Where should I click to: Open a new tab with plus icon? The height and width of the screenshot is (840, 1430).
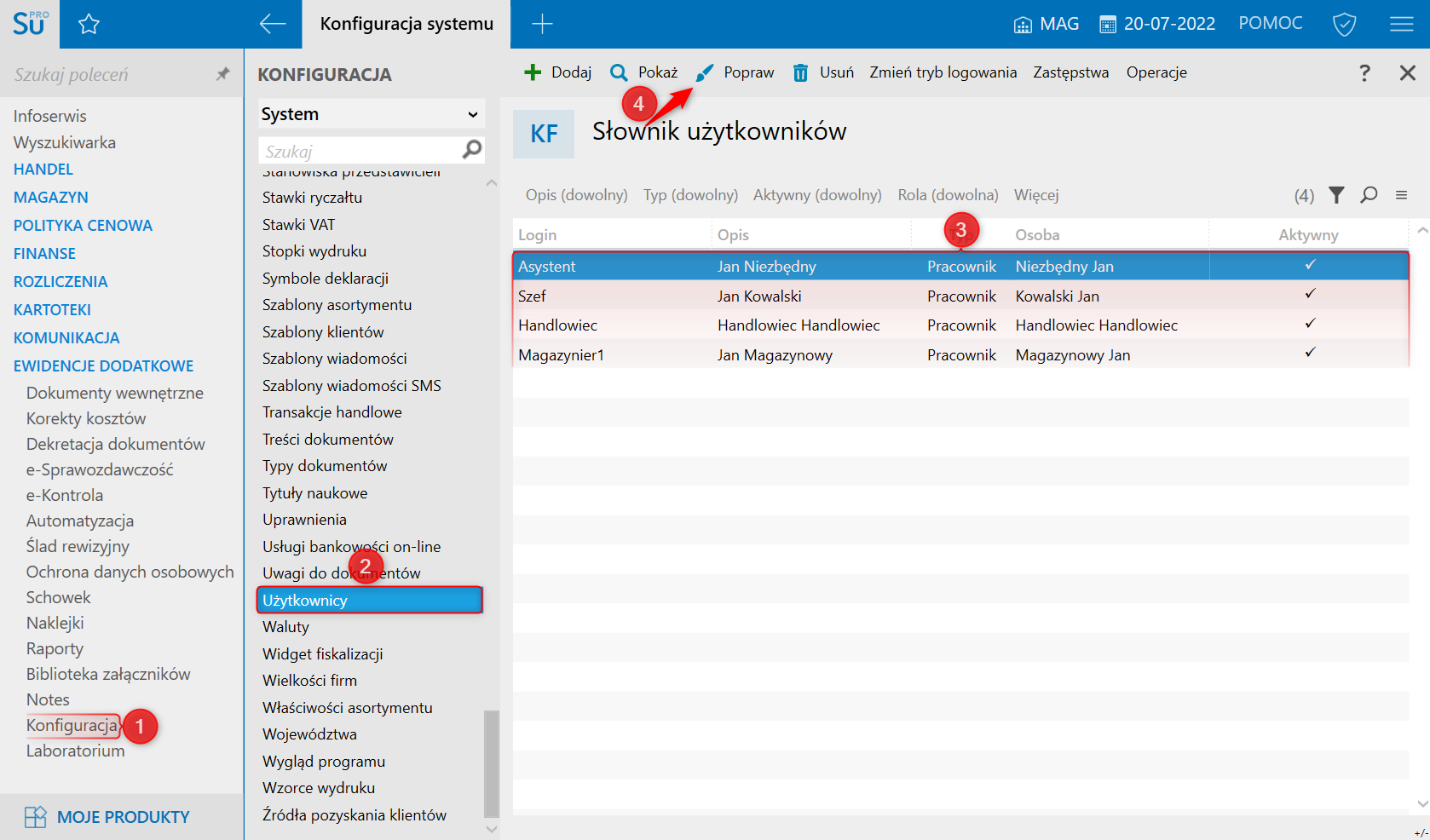click(x=542, y=24)
